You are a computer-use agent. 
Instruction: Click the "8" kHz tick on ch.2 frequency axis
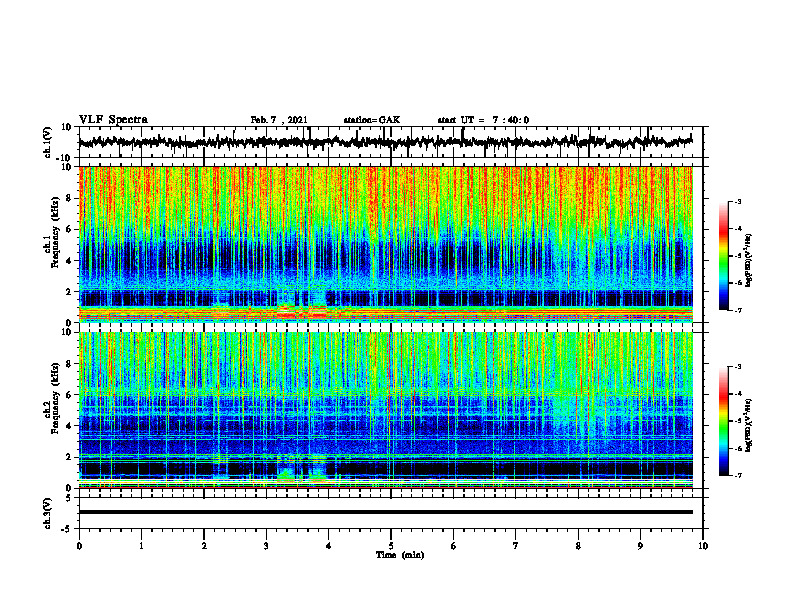[70, 364]
